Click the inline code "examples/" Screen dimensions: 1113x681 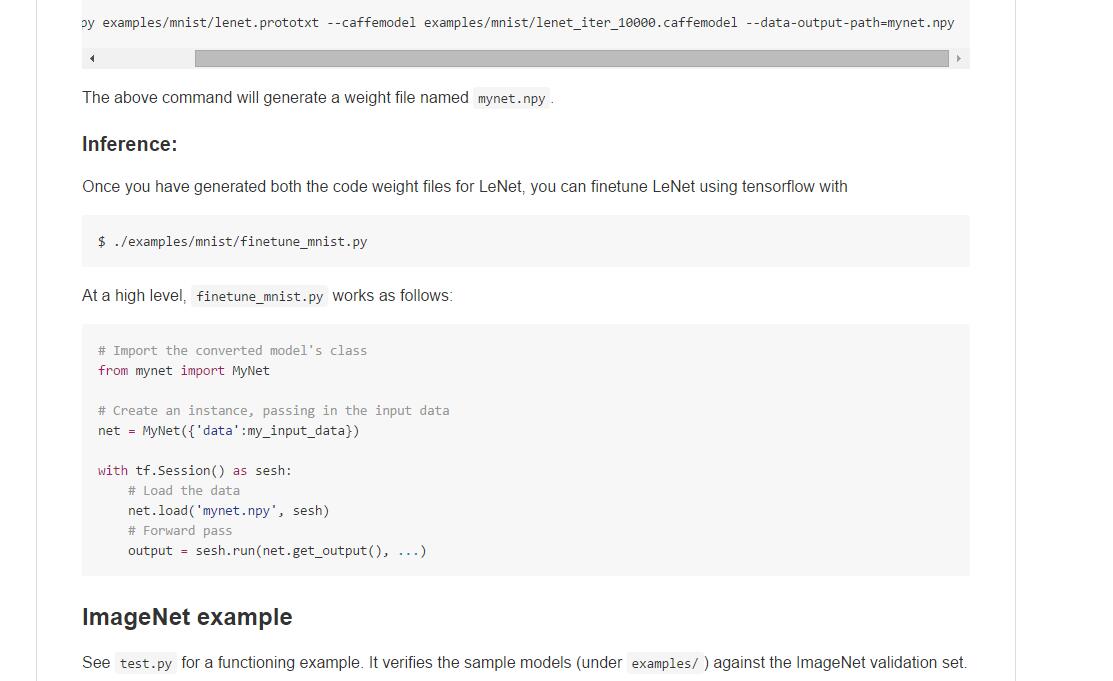tap(665, 663)
